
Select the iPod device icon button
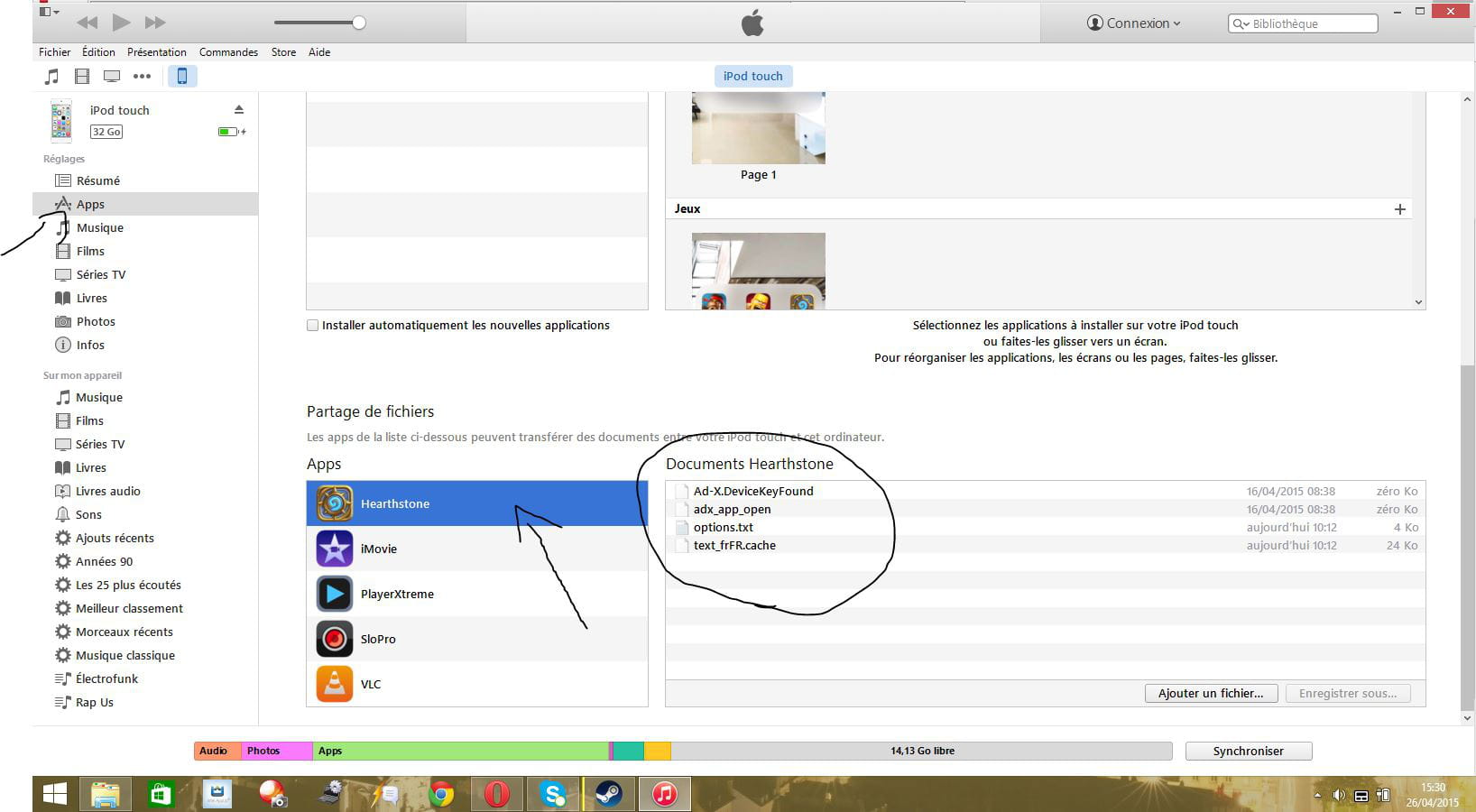tap(181, 77)
